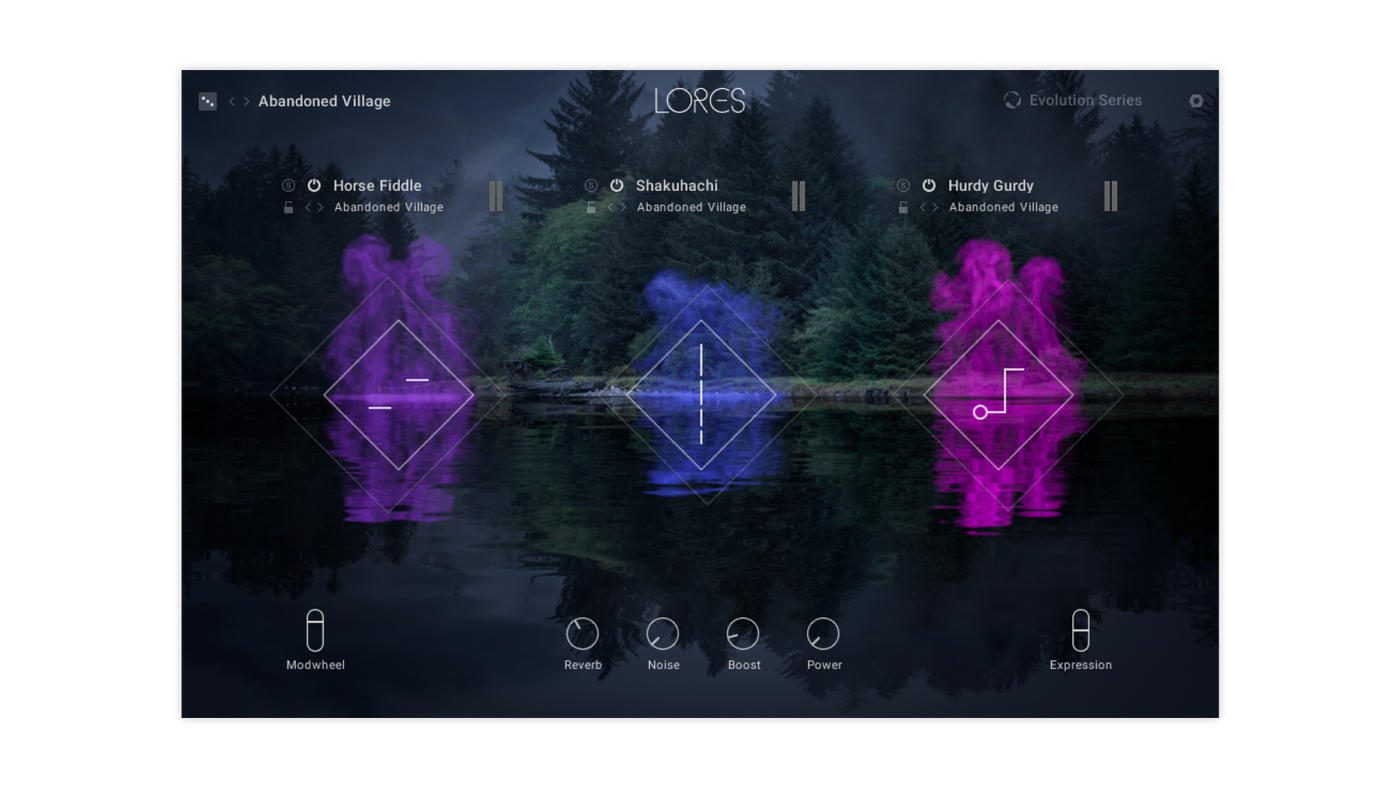Image resolution: width=1400 pixels, height=788 pixels.
Task: Select previous preset for Hurdy Gurdy layer
Action: [x=923, y=208]
